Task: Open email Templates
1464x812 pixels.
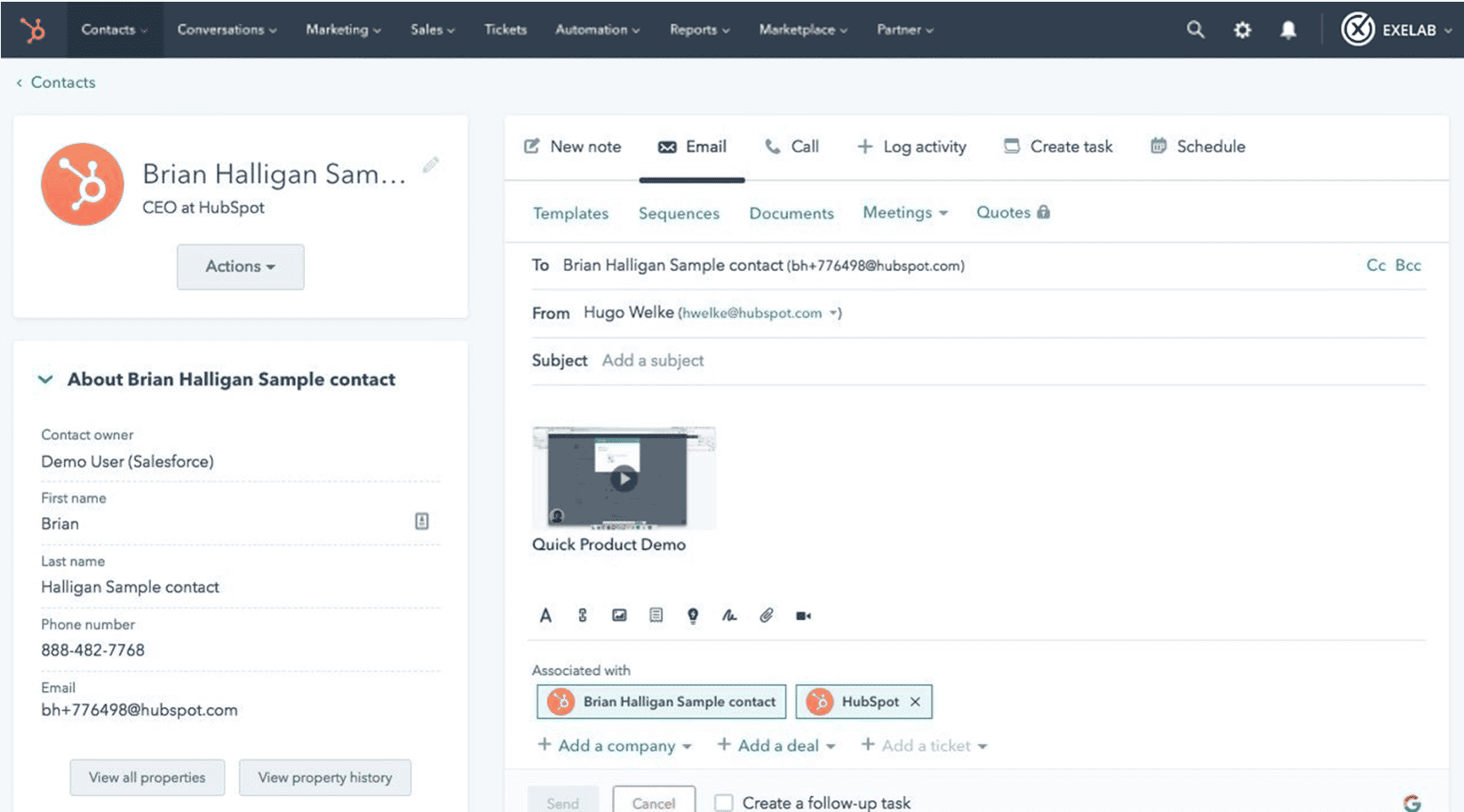Action: (x=570, y=213)
